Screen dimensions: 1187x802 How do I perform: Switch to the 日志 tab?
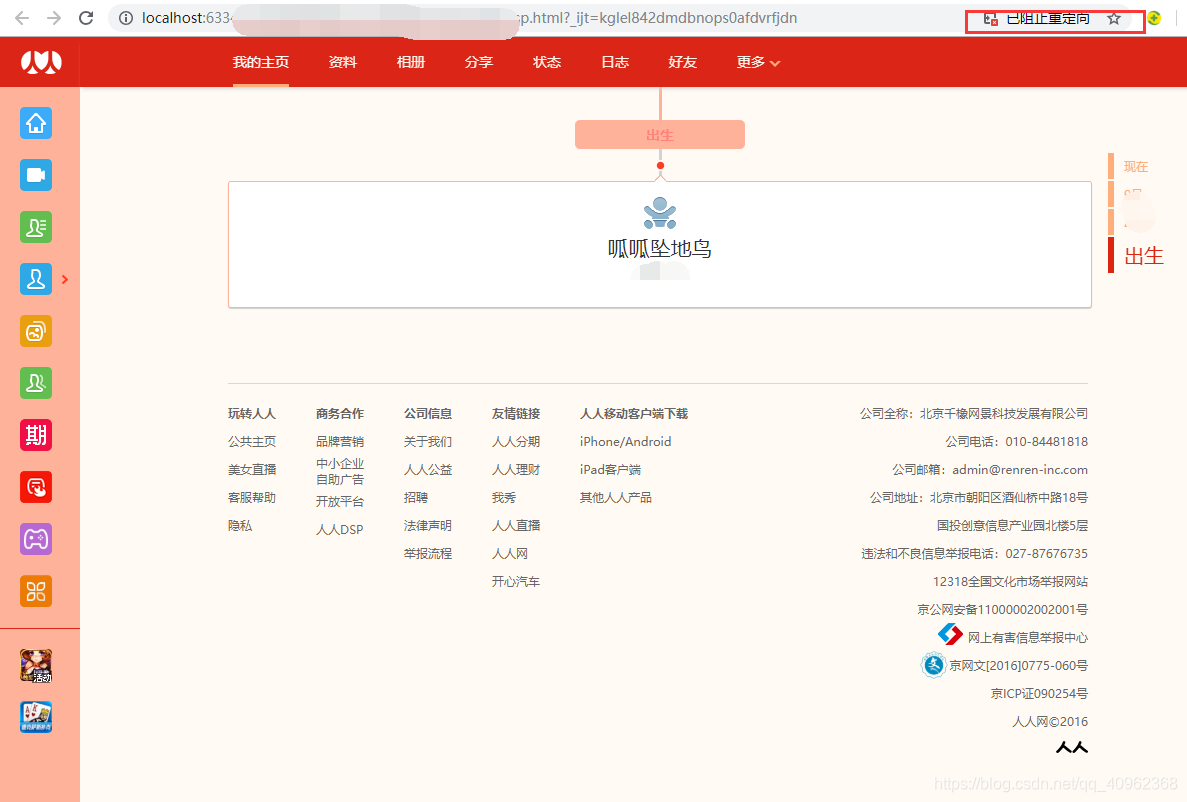pyautogui.click(x=615, y=62)
